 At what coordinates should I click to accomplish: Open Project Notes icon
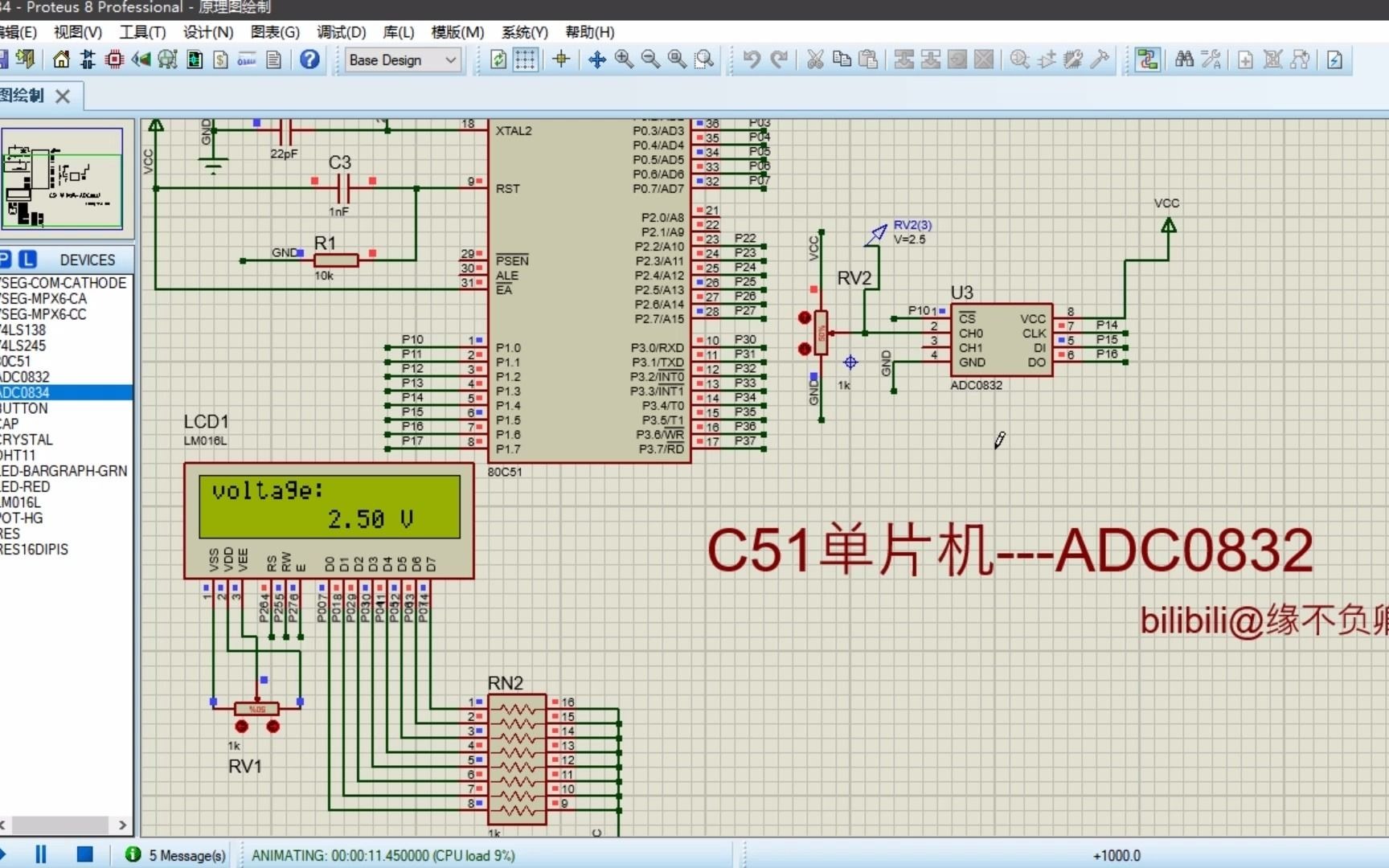[273, 59]
